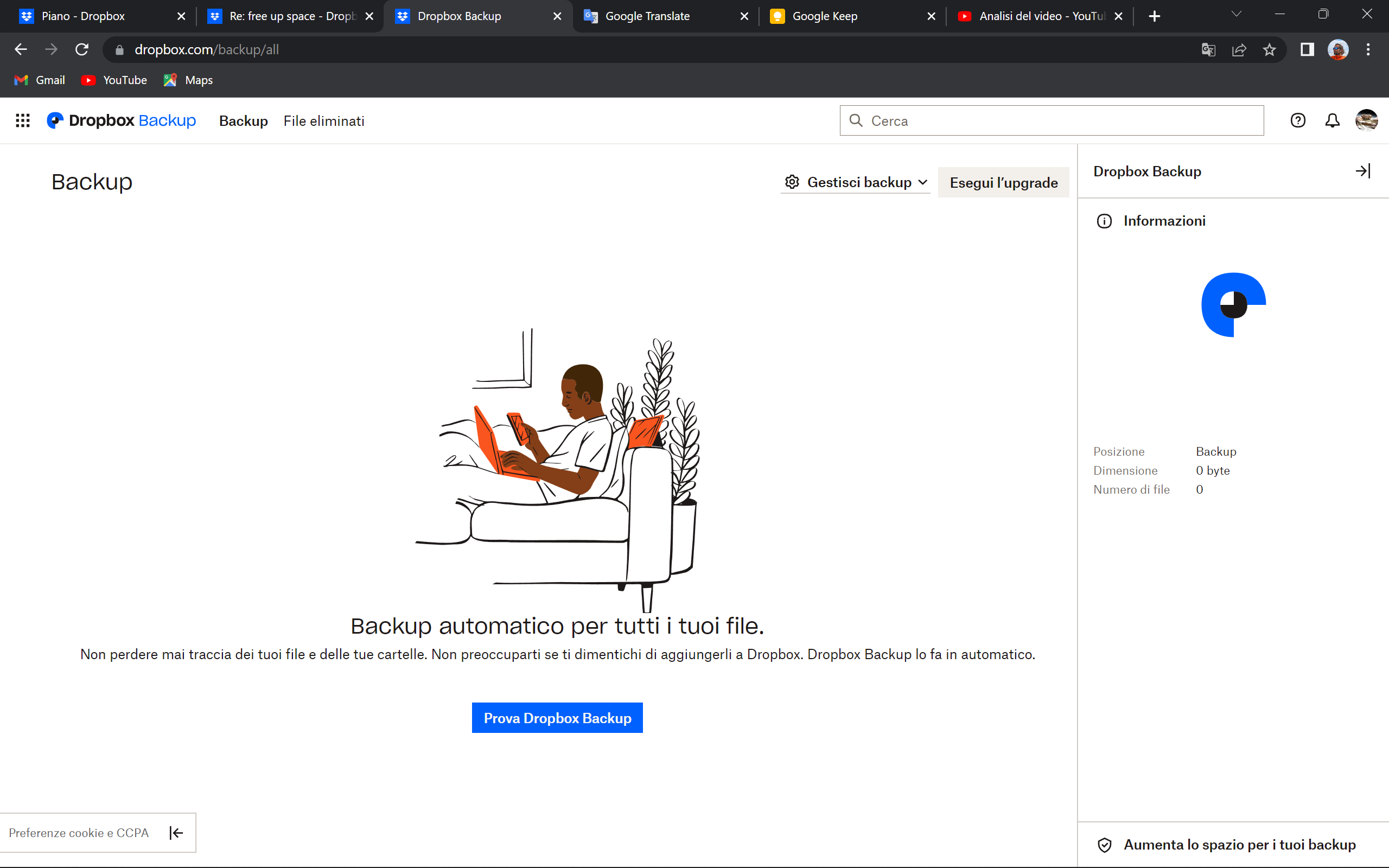Open Chrome profile avatar
Image resolution: width=1389 pixels, height=868 pixels.
point(1338,50)
